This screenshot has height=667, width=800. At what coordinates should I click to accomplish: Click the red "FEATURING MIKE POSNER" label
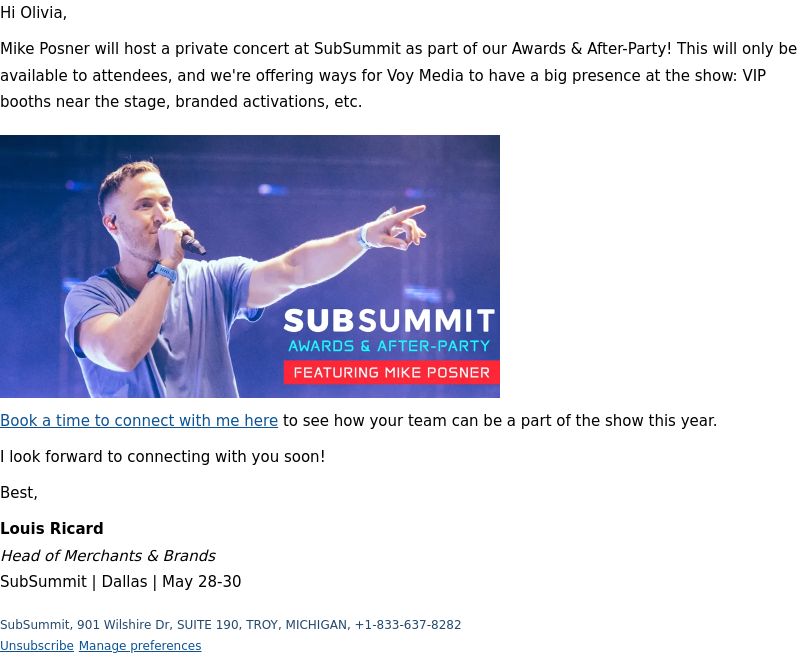[x=391, y=373]
